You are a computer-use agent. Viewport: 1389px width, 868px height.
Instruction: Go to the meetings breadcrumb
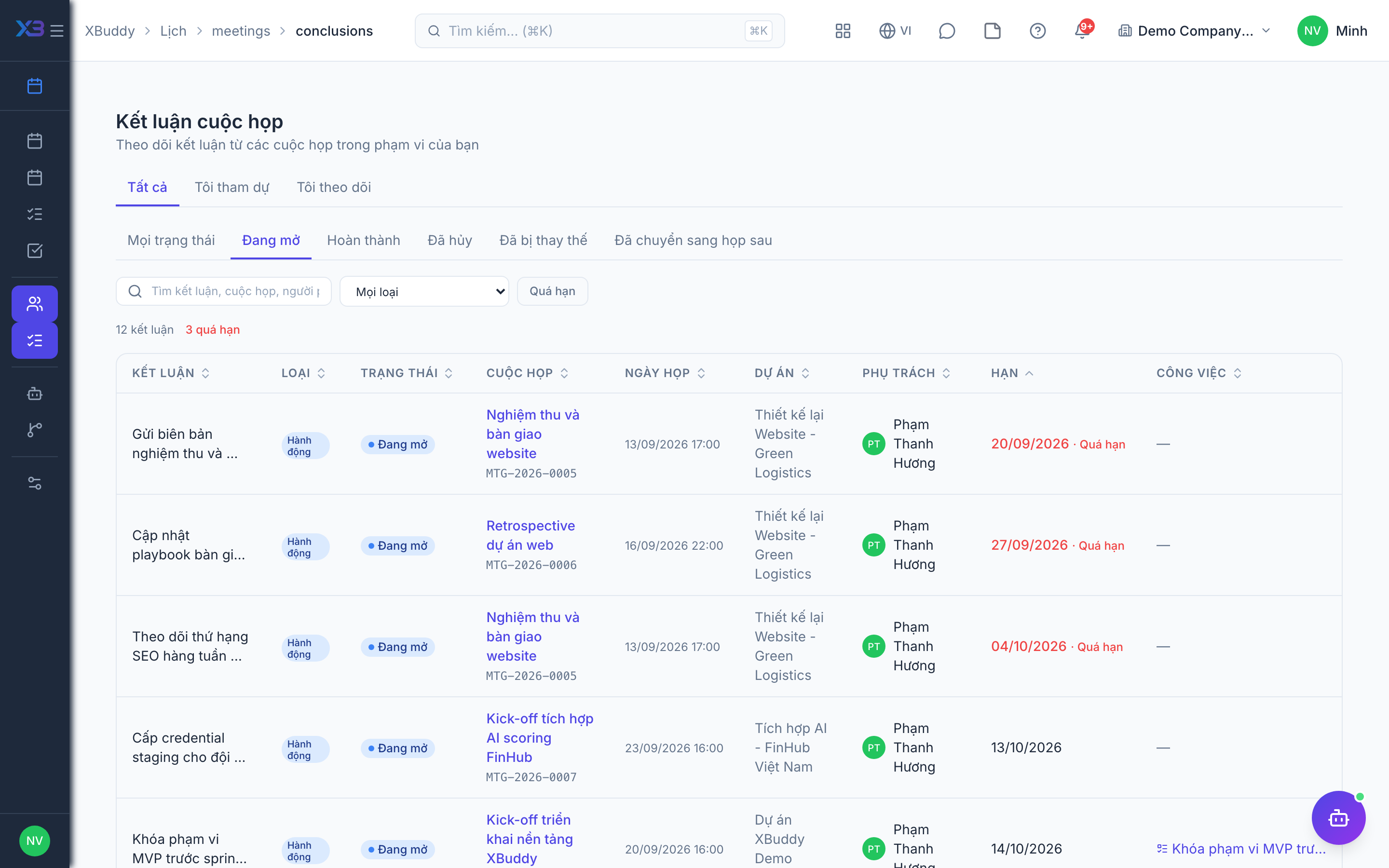(x=241, y=31)
